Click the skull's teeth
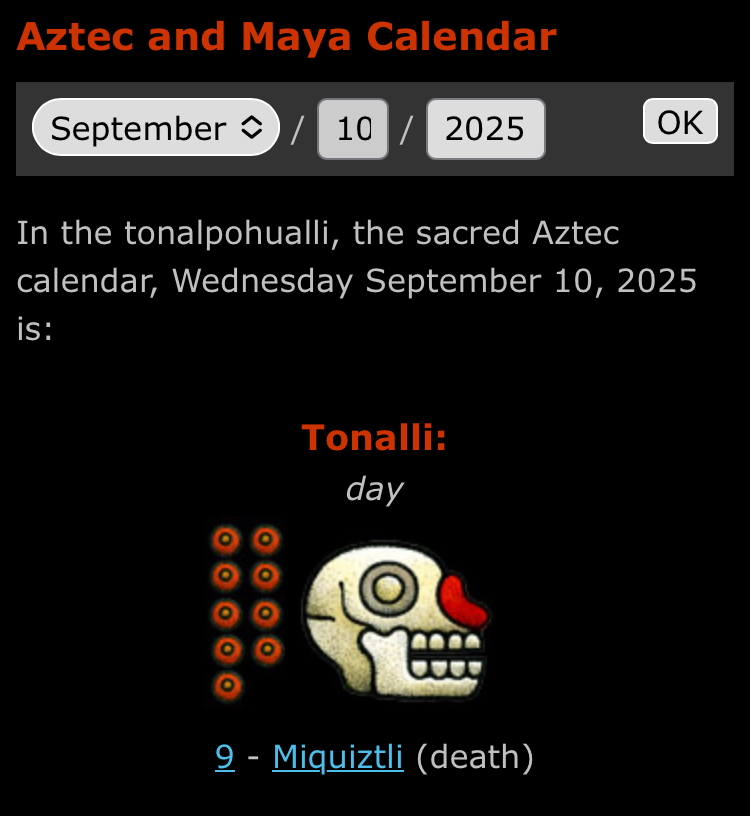The image size is (750, 816). [446, 655]
